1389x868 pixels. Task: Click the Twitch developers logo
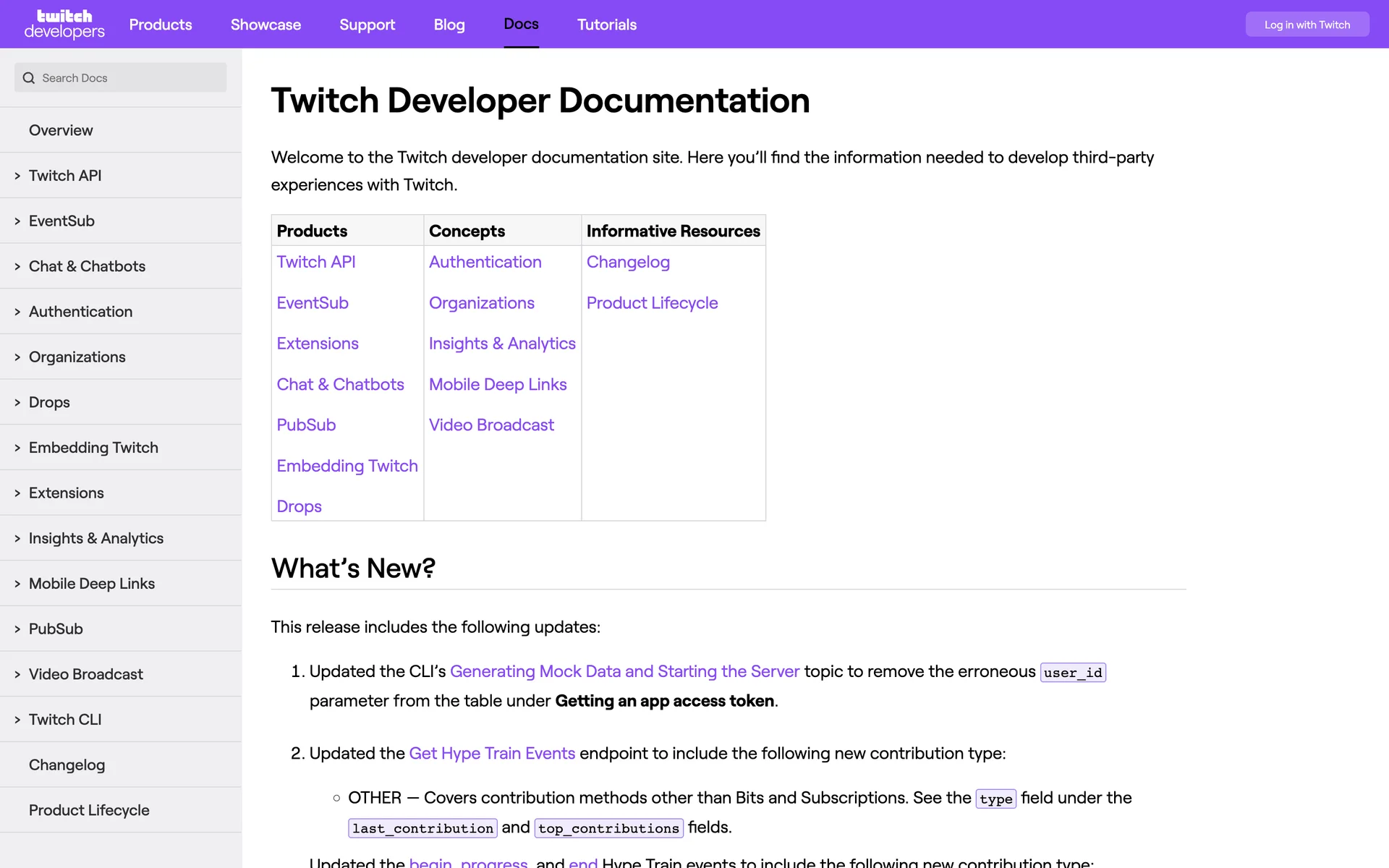coord(64,24)
